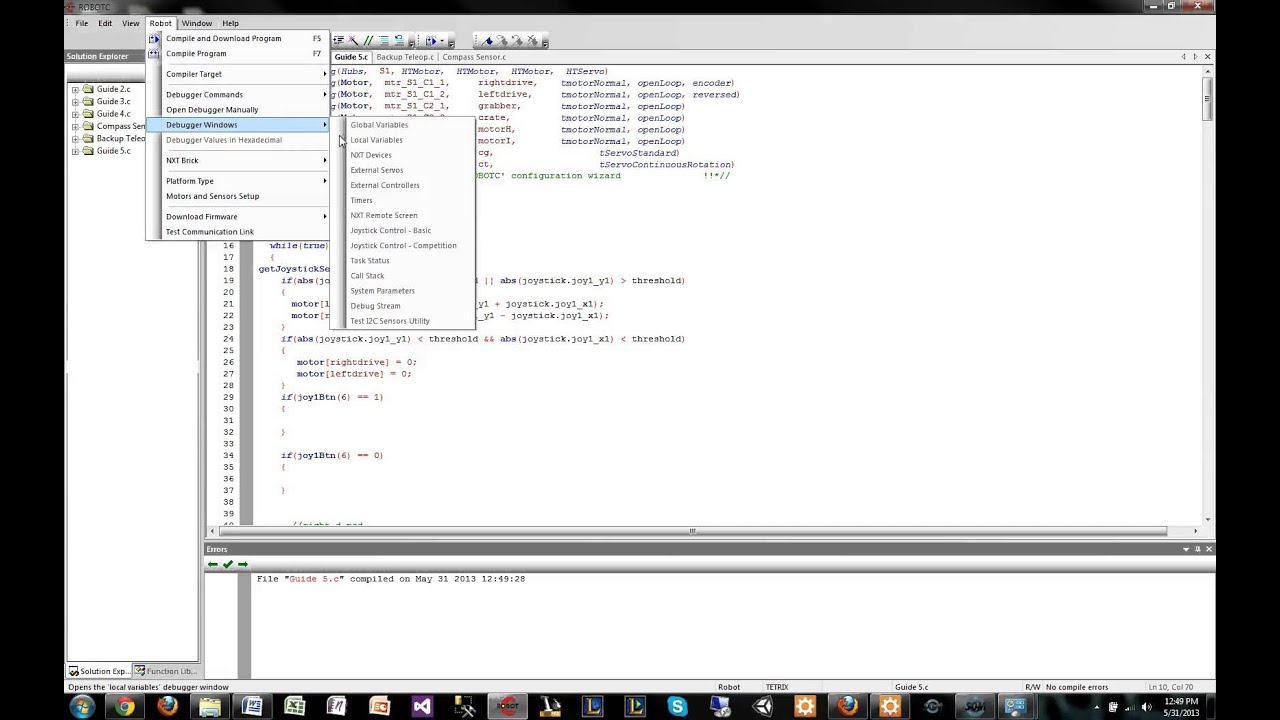Switch to Compass Sensor.c tab

[474, 57]
